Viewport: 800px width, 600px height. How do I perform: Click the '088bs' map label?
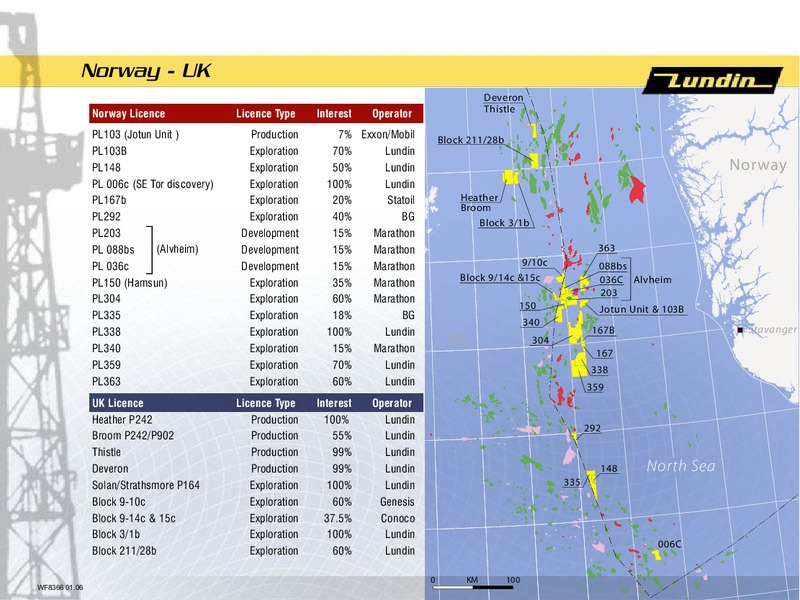click(x=613, y=266)
